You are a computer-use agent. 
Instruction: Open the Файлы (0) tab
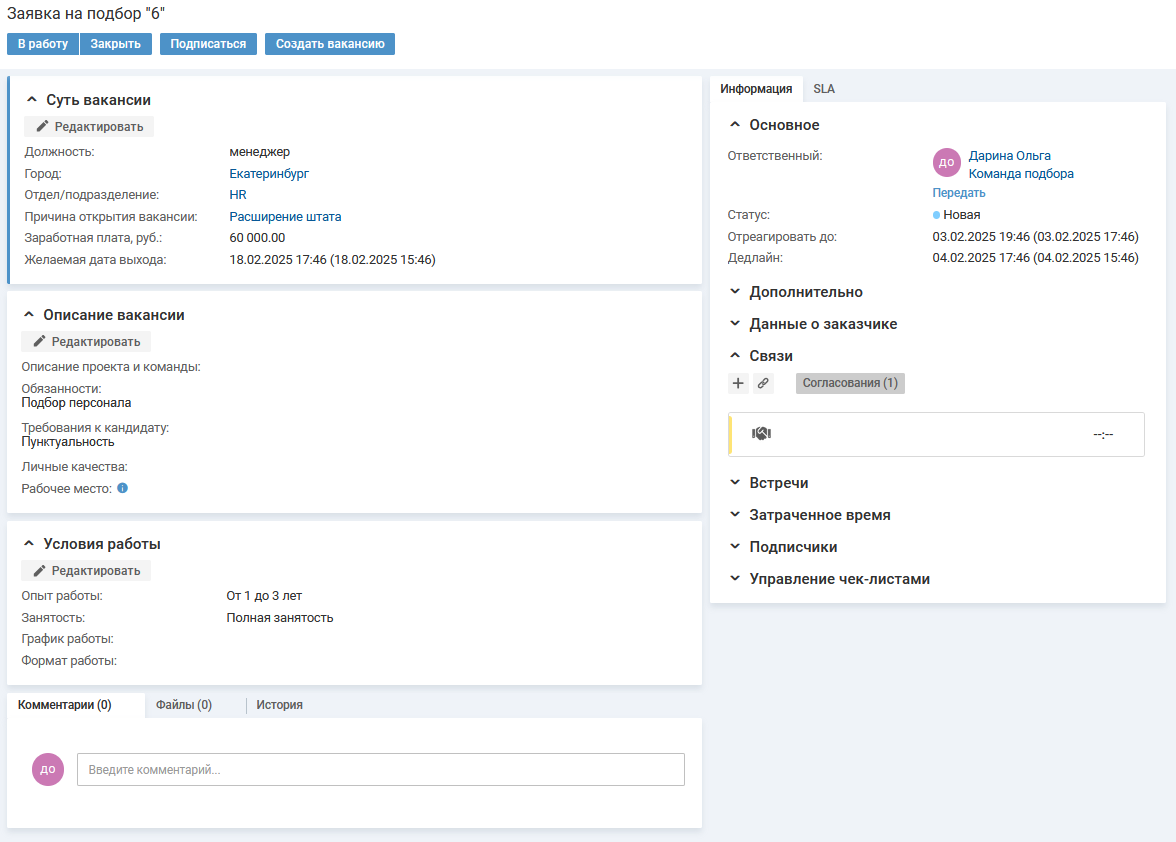(x=184, y=705)
